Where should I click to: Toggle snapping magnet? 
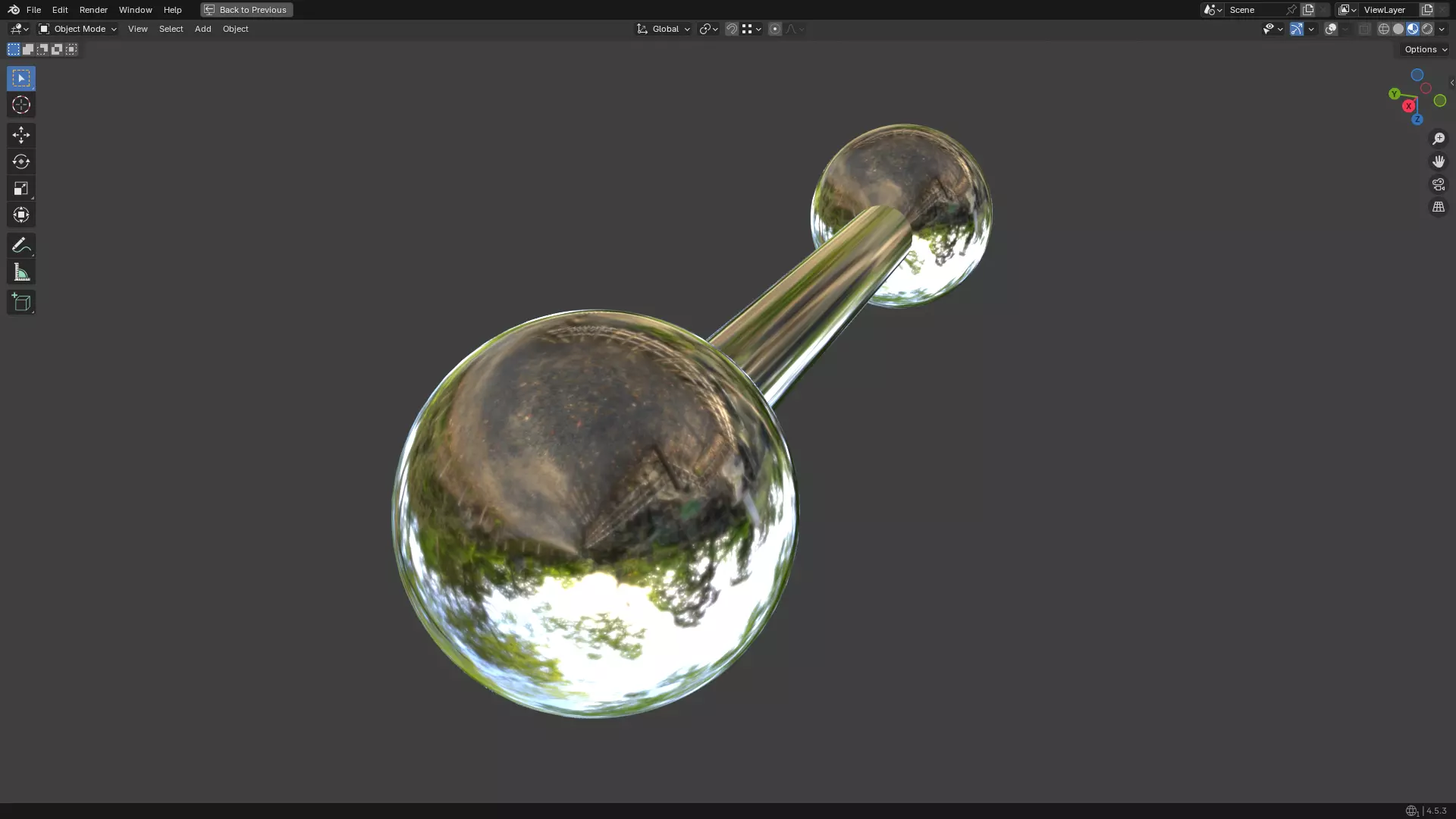[732, 29]
